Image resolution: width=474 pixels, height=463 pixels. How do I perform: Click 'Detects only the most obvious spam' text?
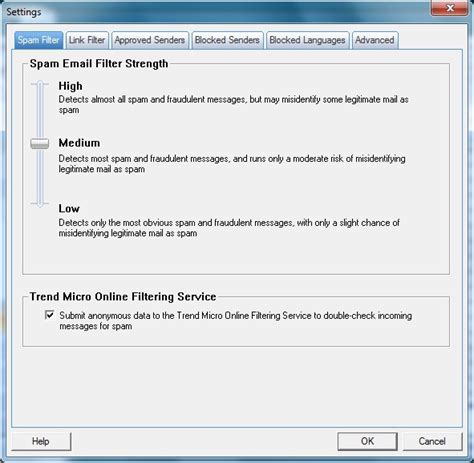(229, 228)
